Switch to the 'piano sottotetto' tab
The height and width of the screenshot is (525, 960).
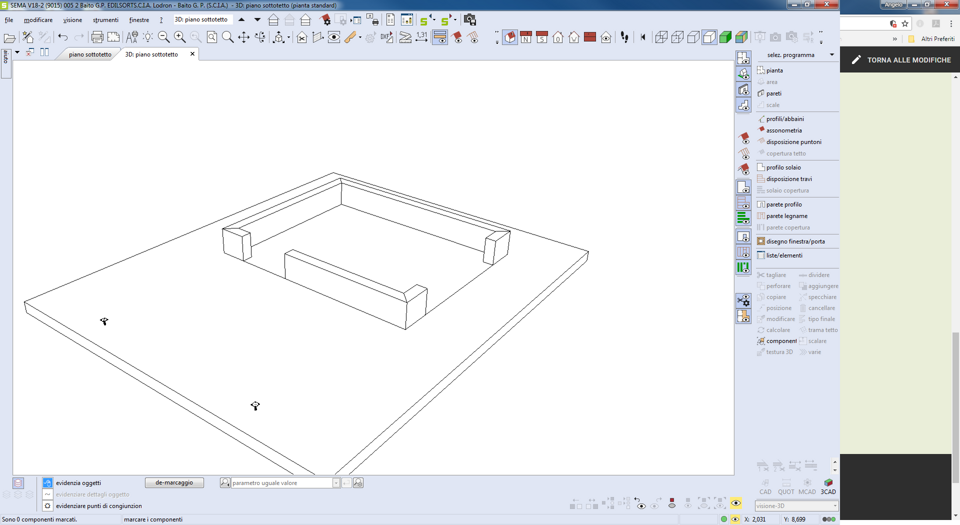pos(90,55)
